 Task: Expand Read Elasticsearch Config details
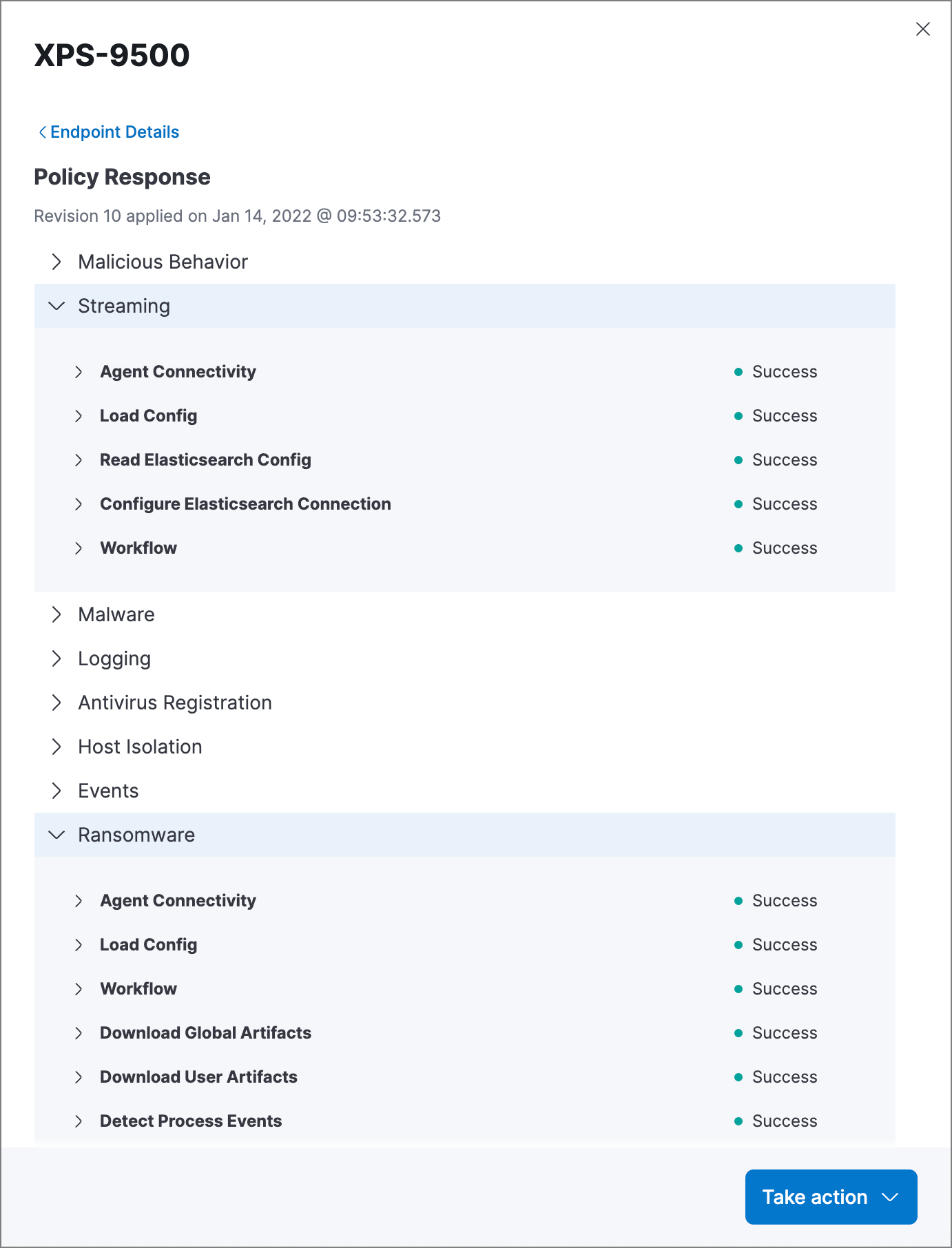79,459
